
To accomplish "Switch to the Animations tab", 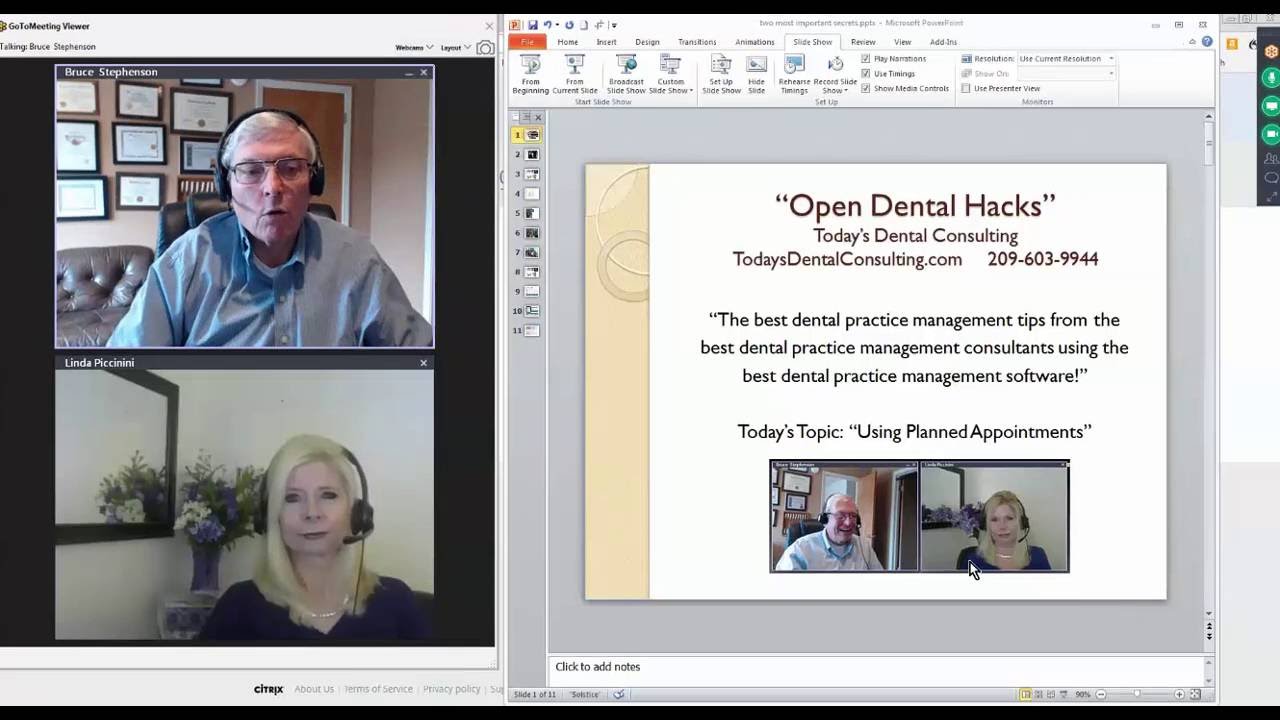I will [755, 42].
